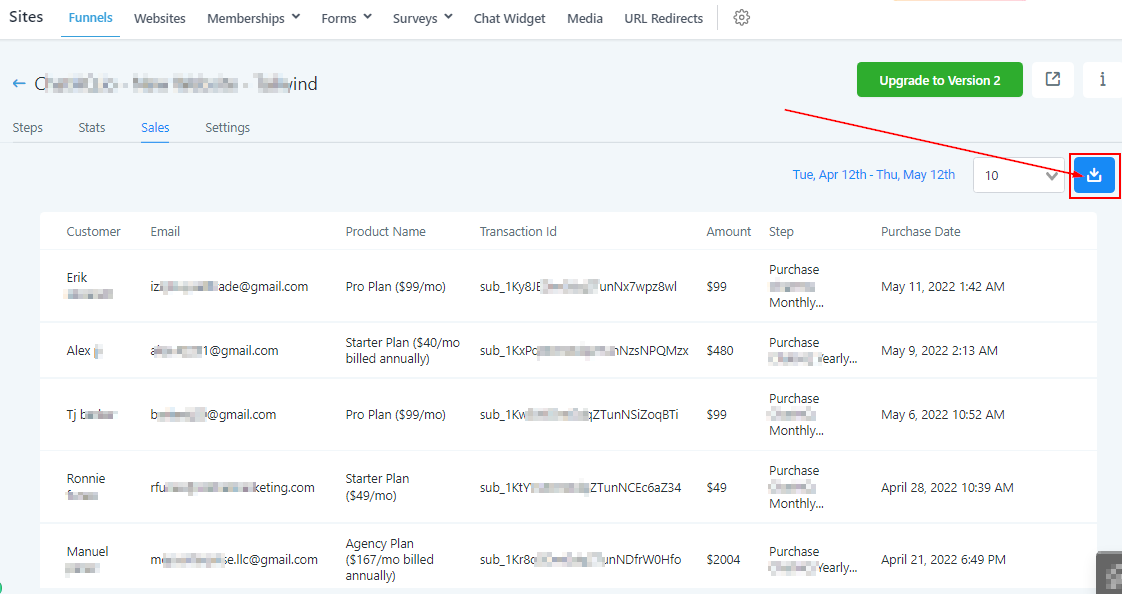Click the Step column header

pos(781,231)
